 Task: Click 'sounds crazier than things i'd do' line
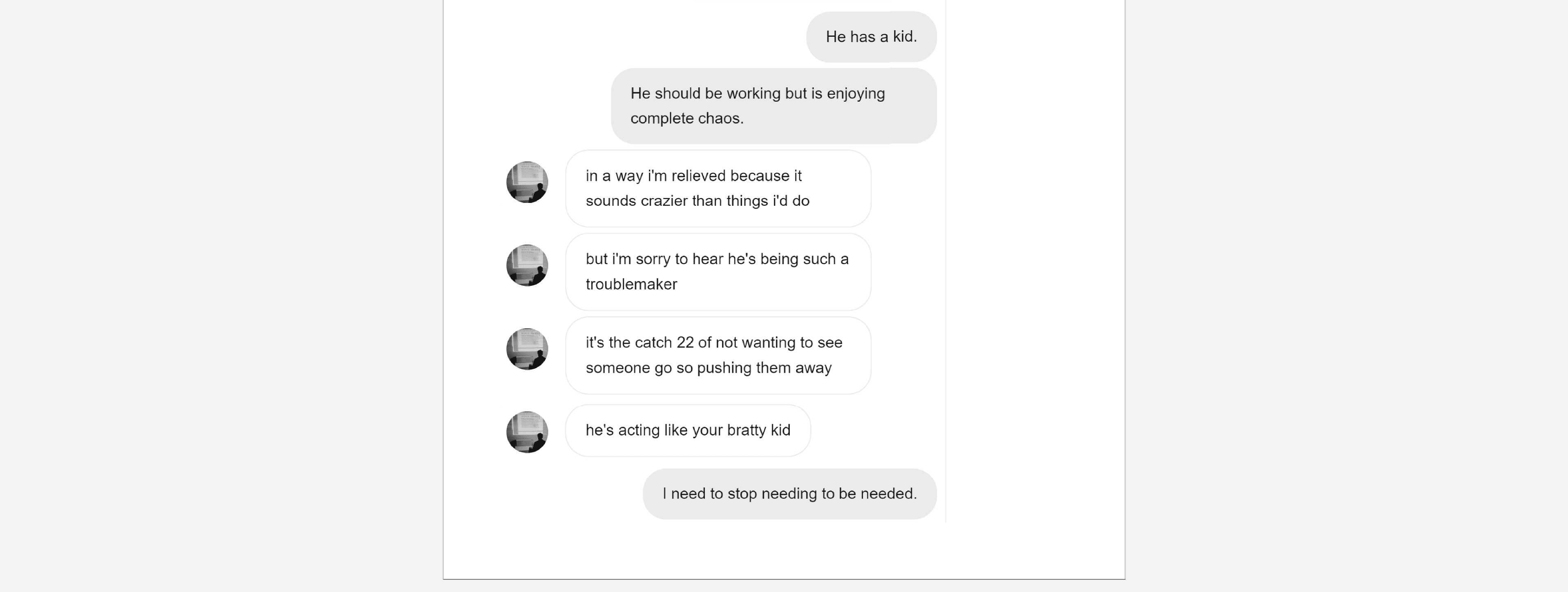pyautogui.click(x=697, y=201)
